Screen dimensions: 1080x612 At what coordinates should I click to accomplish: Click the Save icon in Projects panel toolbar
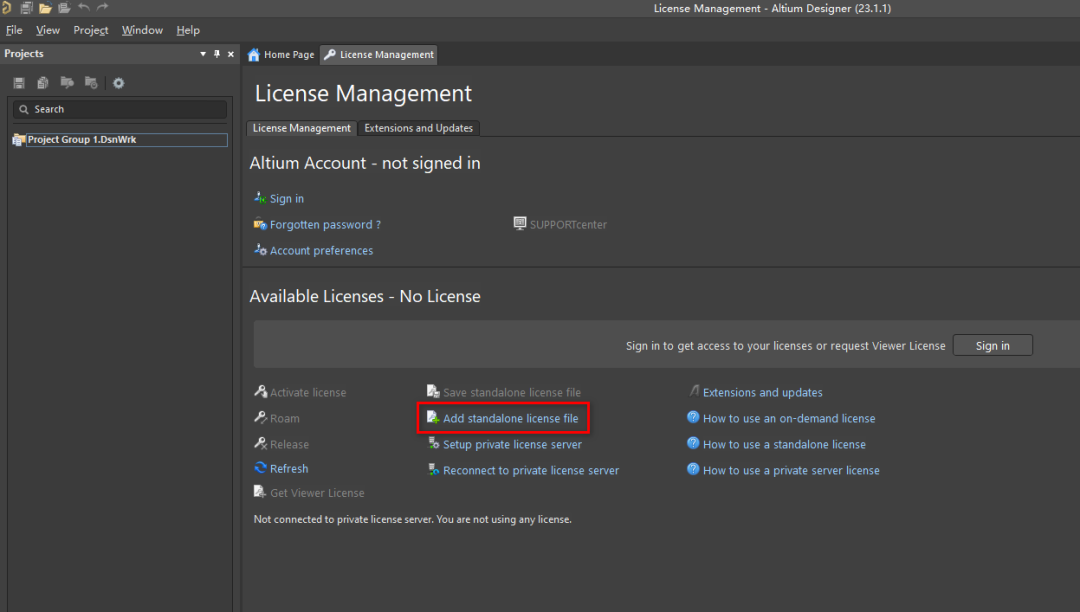coord(19,83)
